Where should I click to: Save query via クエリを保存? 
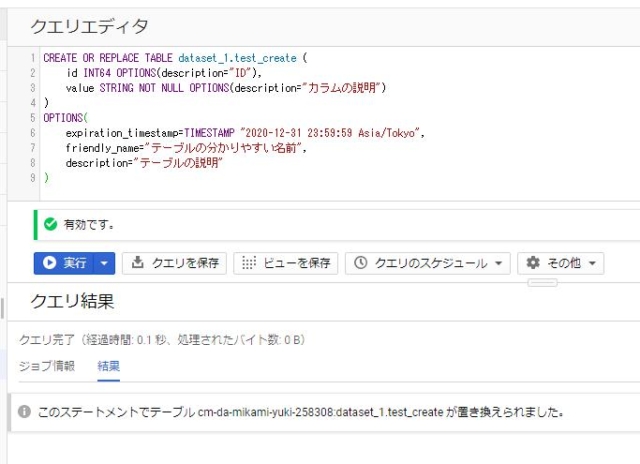[174, 263]
